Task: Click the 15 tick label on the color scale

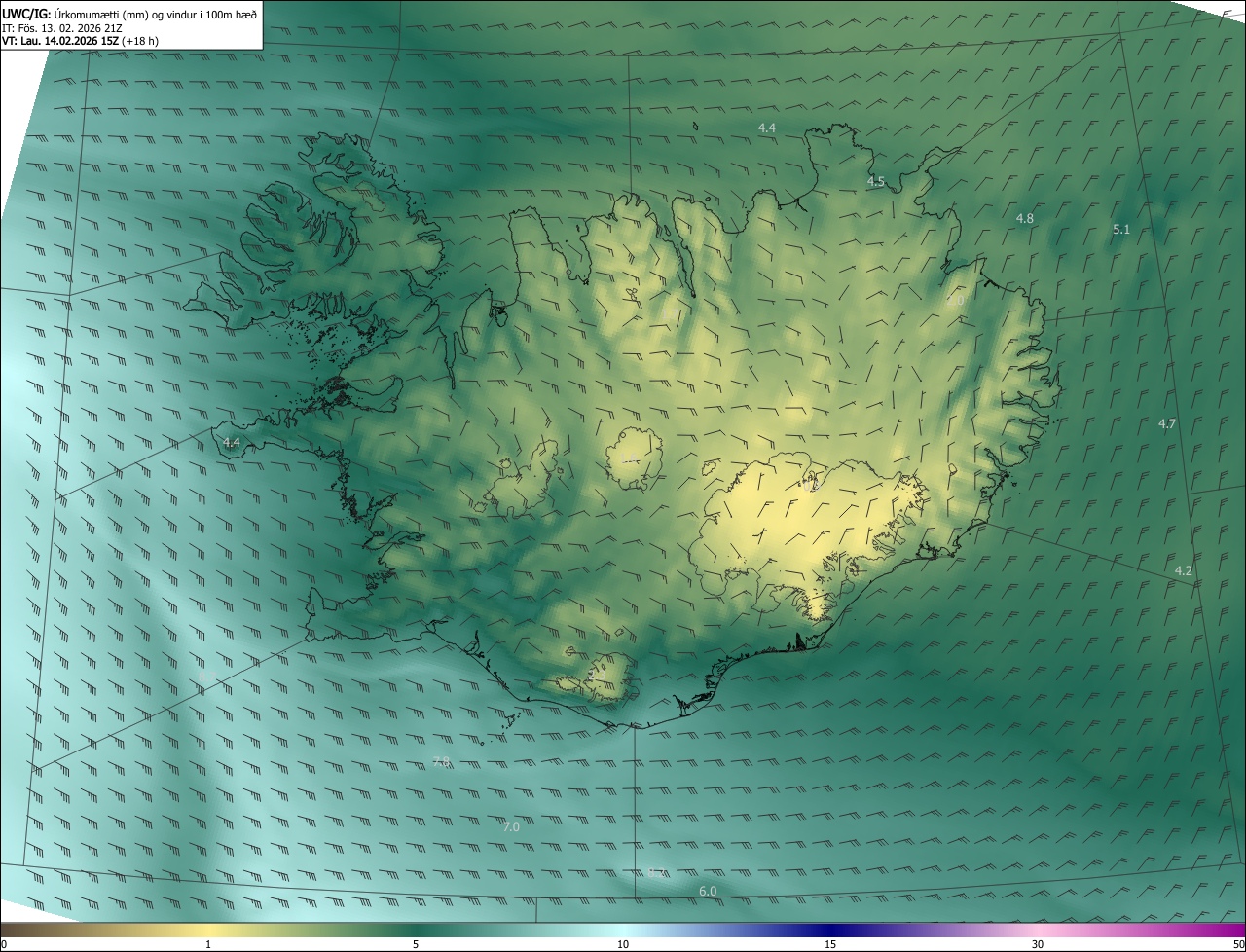Action: click(x=830, y=945)
